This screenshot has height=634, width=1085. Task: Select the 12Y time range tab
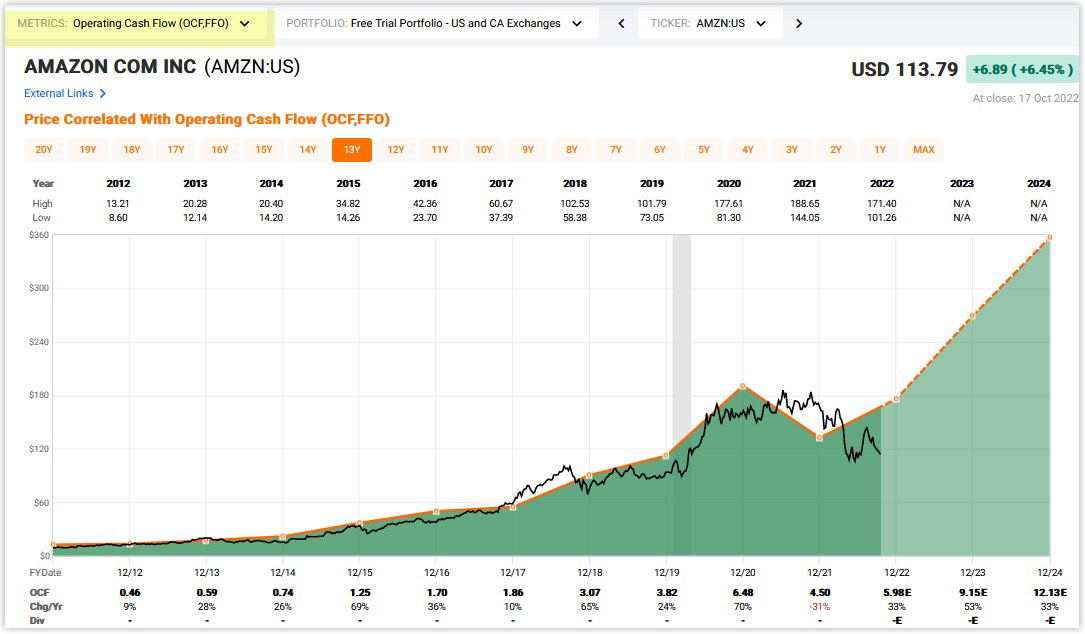click(396, 150)
